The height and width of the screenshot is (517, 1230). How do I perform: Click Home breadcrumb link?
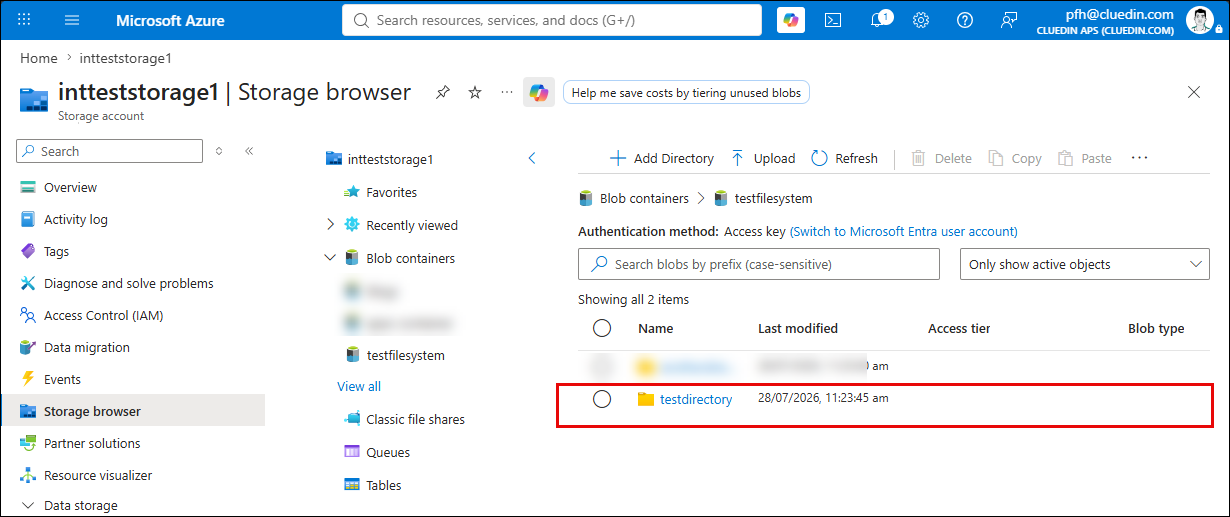(x=39, y=58)
